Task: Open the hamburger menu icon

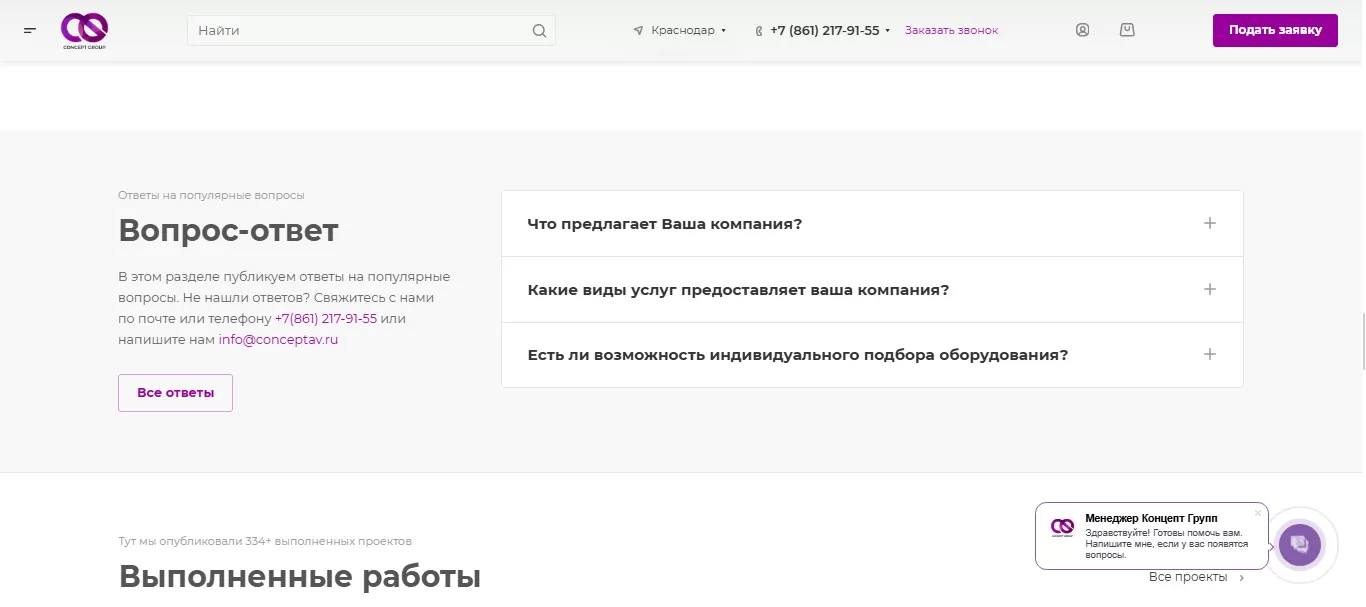Action: [30, 31]
